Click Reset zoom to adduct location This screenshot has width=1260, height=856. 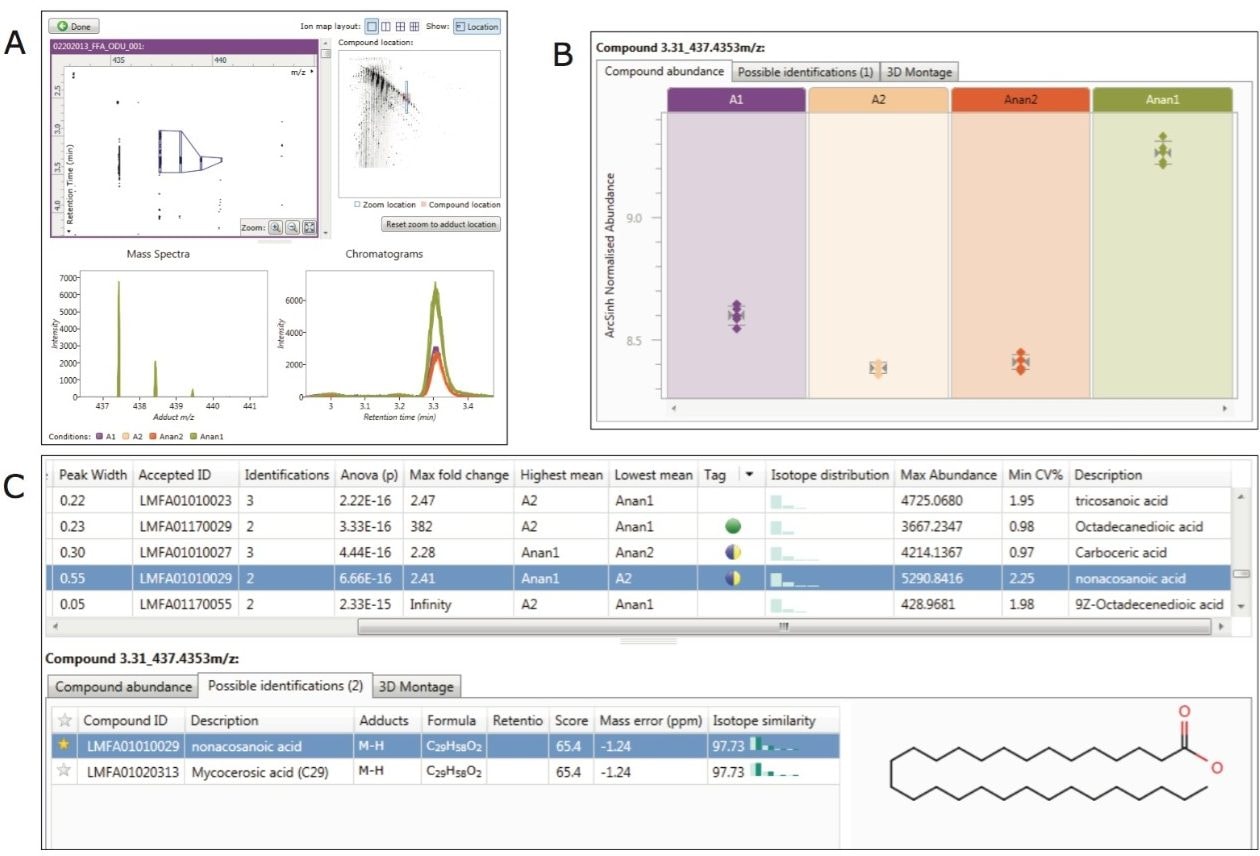point(440,224)
